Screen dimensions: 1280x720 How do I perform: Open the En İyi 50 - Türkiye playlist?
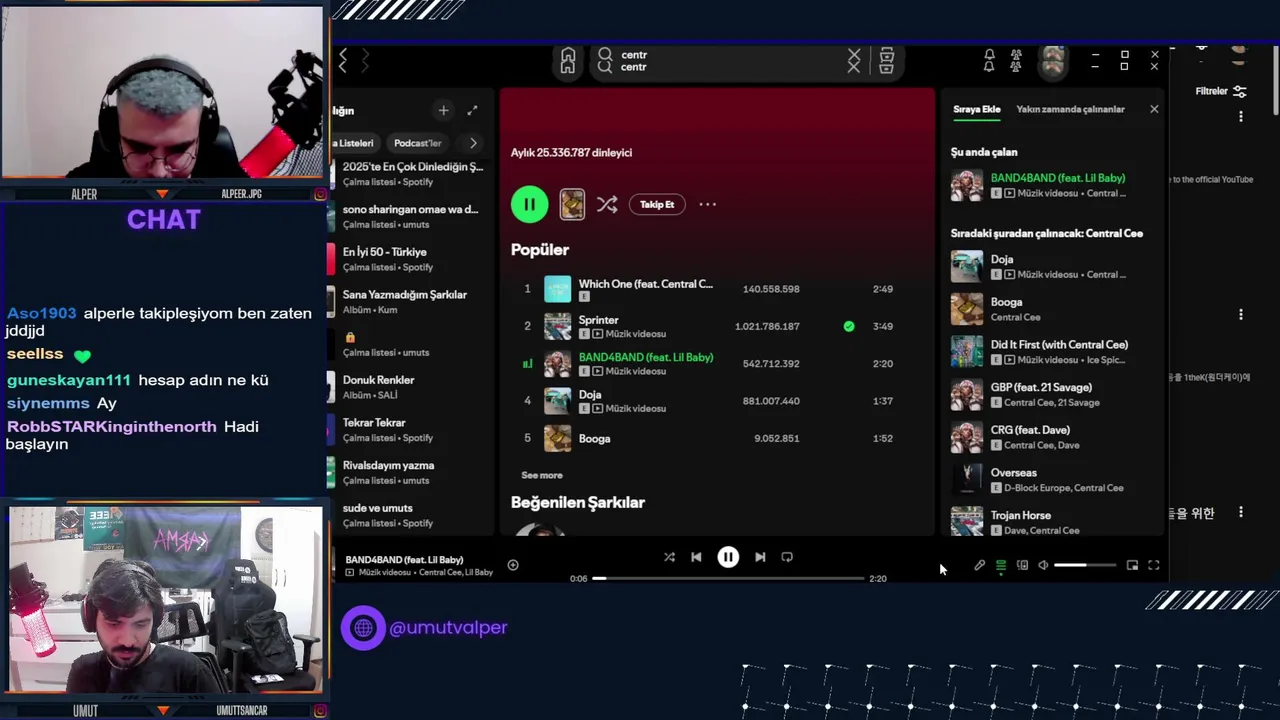pos(412,259)
